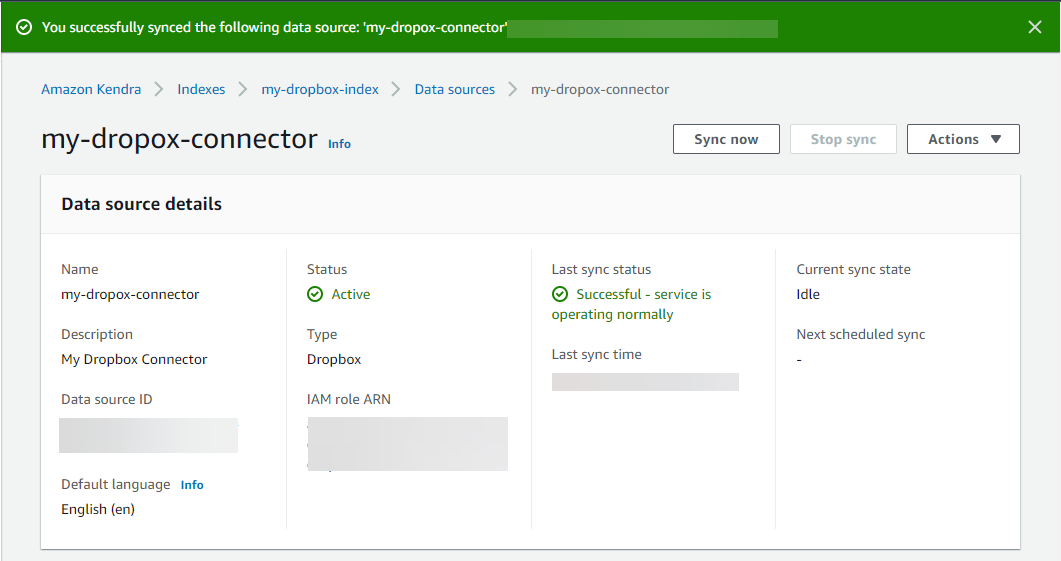Click the Stop sync button
This screenshot has height=561, width=1061.
pyautogui.click(x=843, y=139)
